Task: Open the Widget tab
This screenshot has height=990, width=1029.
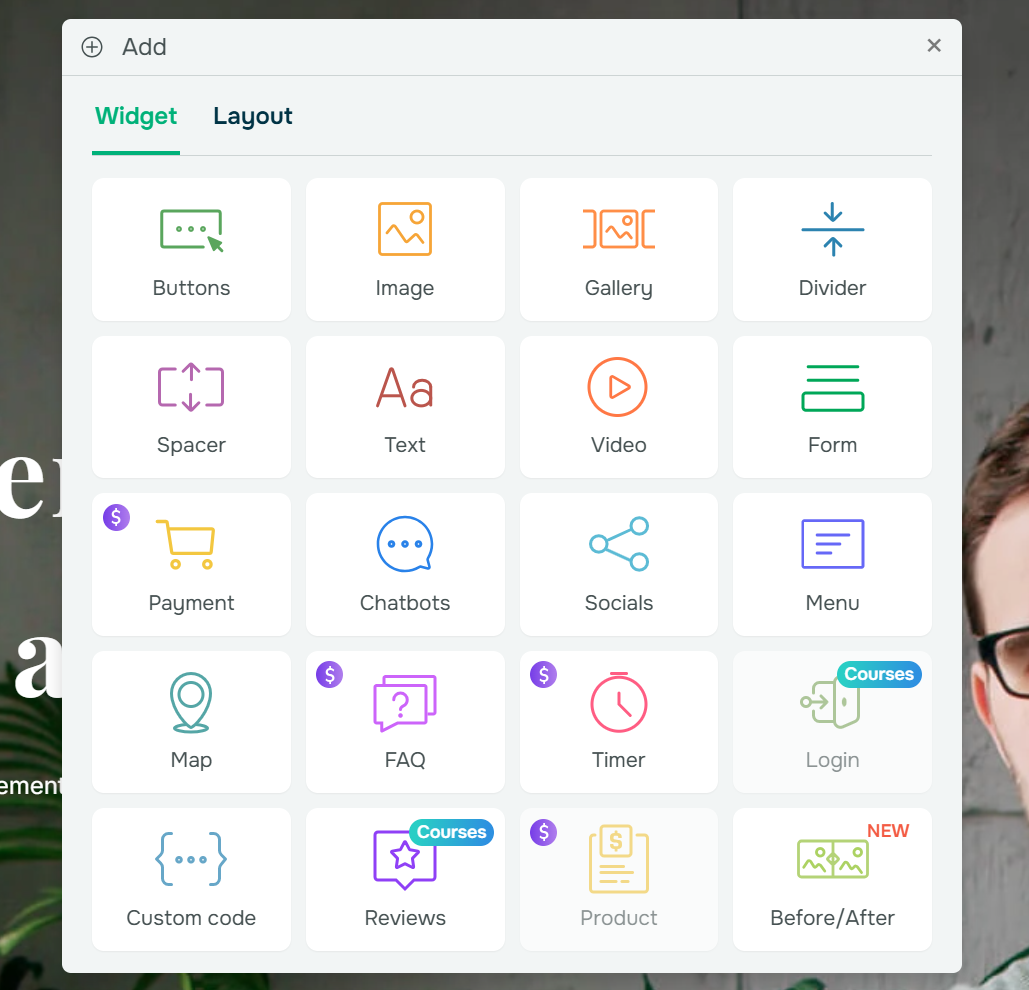Action: (135, 116)
